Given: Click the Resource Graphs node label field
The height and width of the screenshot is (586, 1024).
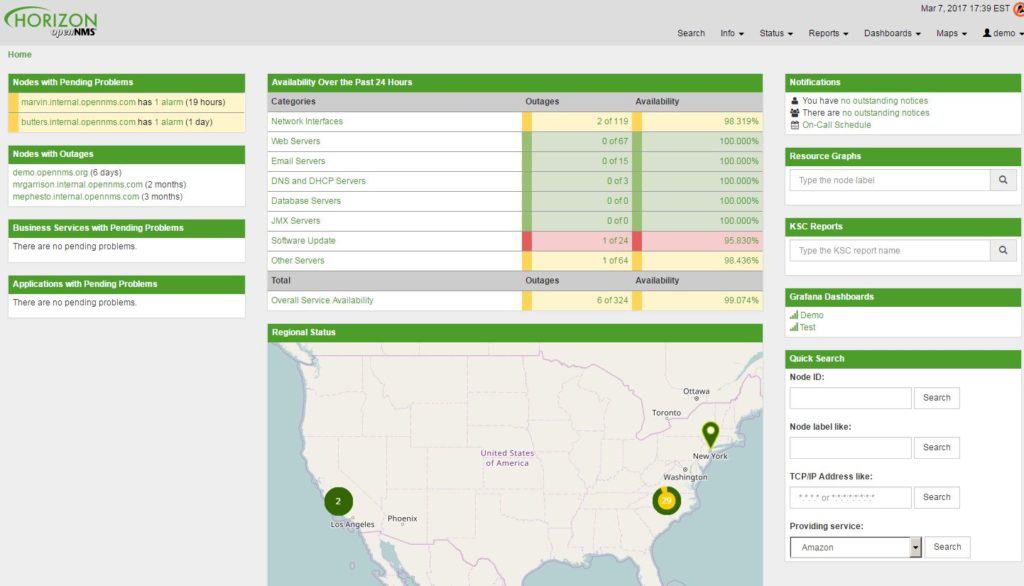Looking at the screenshot, I should [x=890, y=180].
